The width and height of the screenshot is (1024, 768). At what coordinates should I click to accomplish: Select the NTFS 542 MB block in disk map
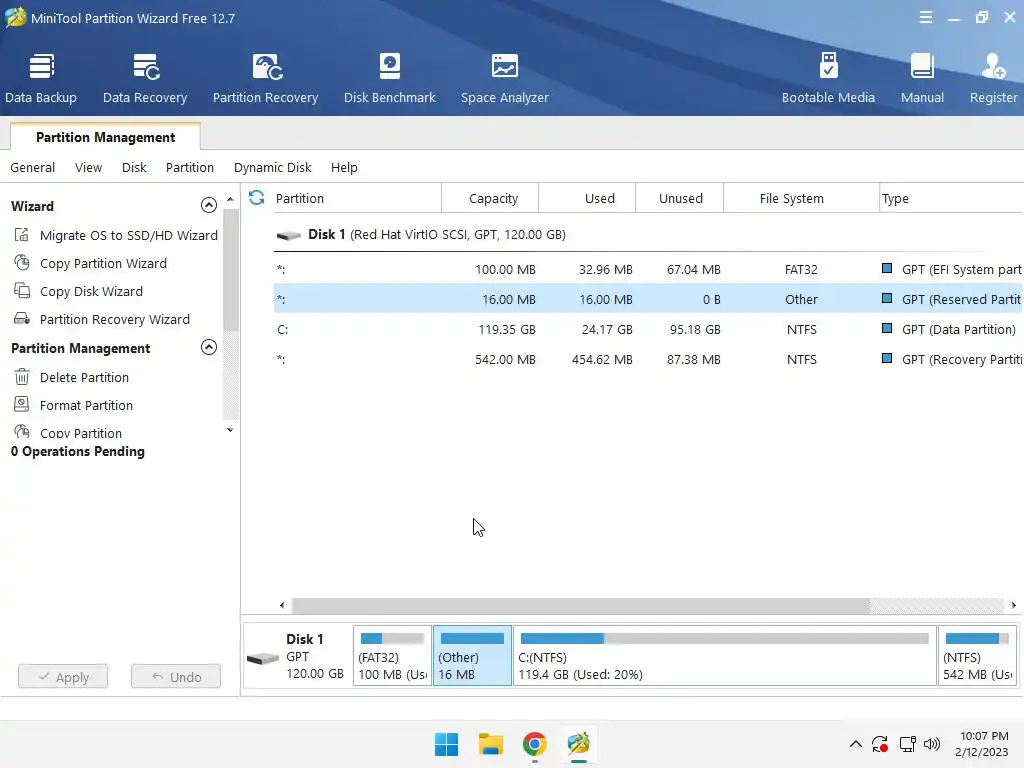(x=977, y=656)
